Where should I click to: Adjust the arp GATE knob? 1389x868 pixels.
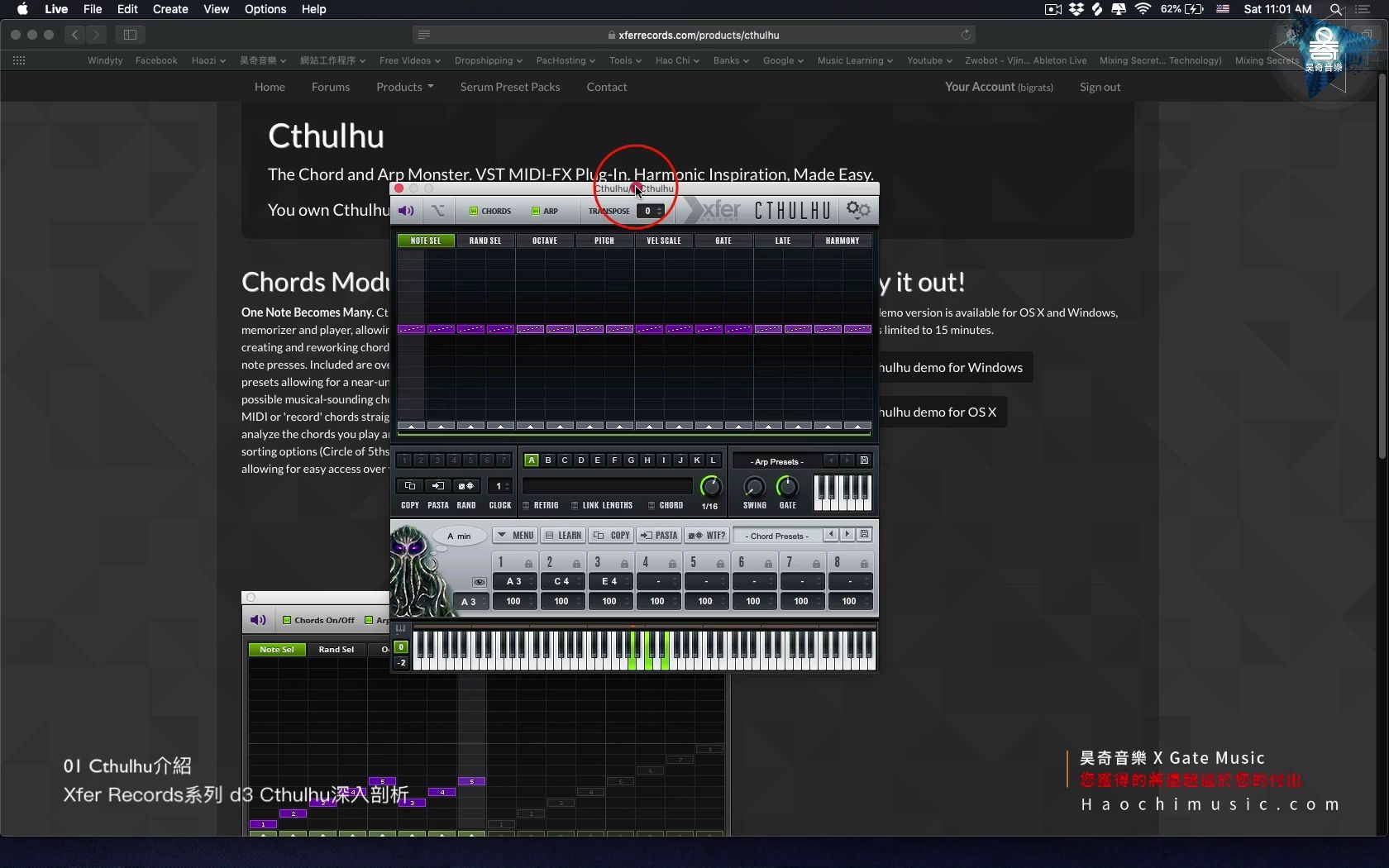787,486
